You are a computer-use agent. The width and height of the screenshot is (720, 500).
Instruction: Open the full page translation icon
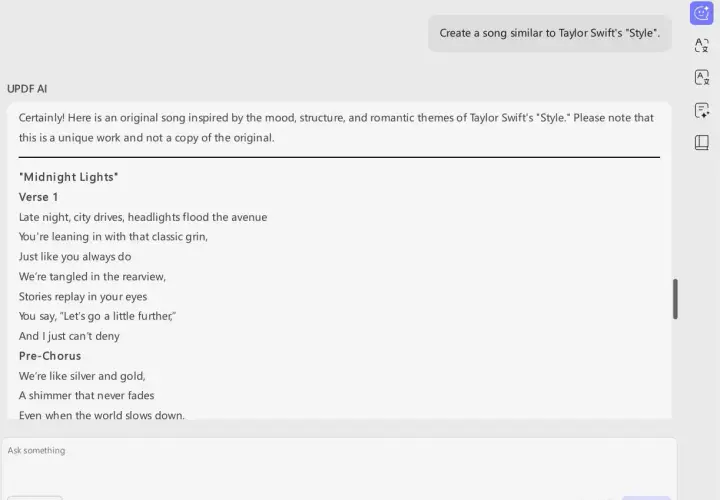[x=701, y=77]
